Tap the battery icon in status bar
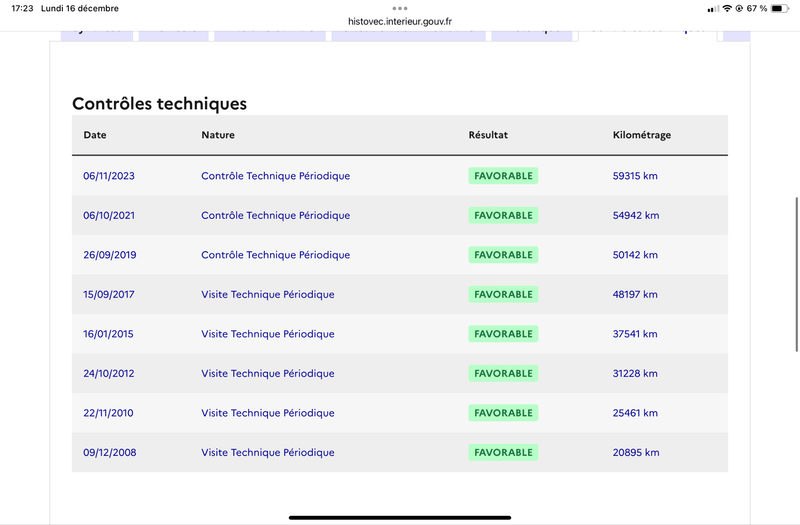Screen dimensions: 800x525 pyautogui.click(x=780, y=8)
